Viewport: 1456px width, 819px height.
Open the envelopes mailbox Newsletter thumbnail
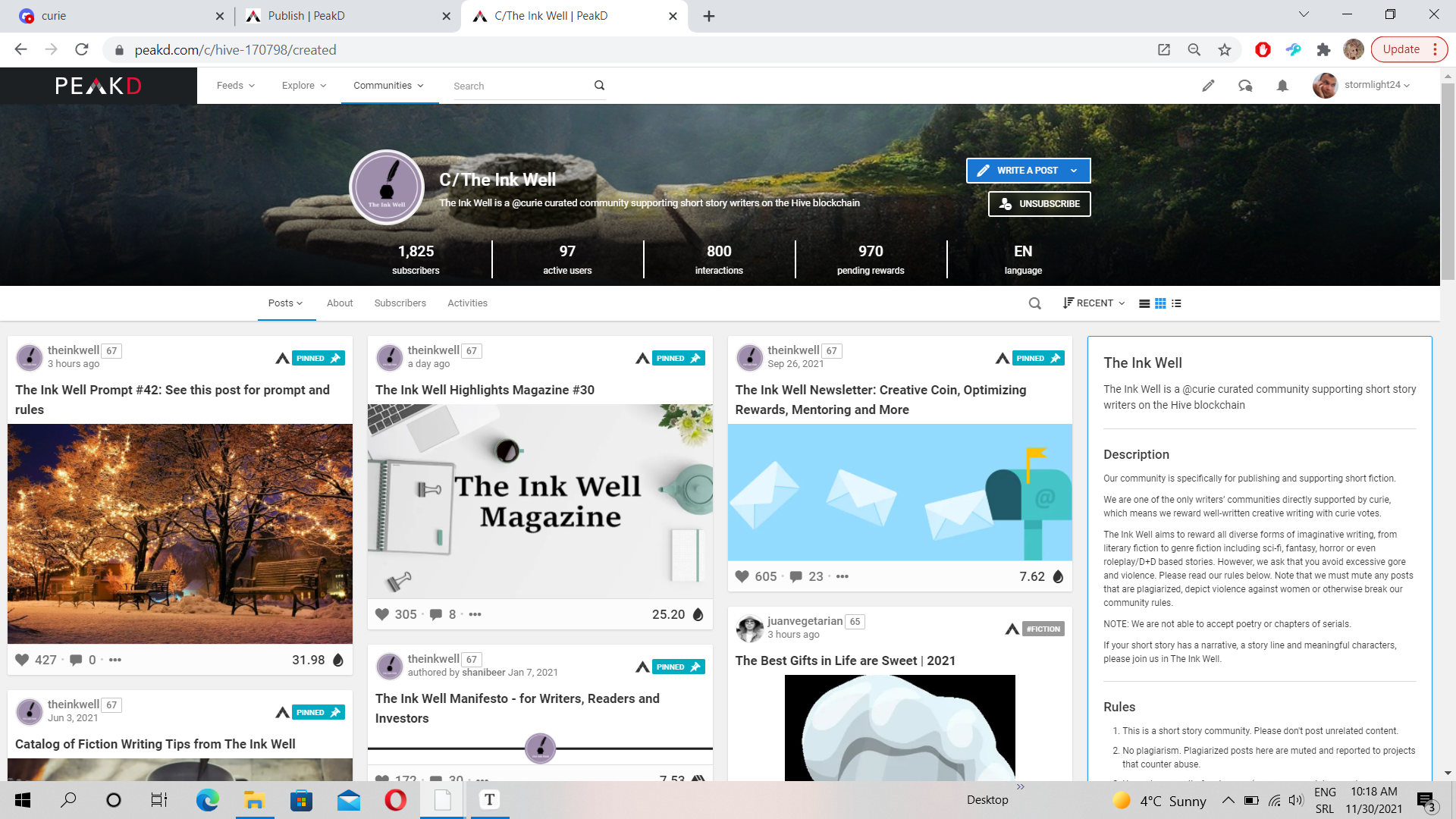[x=900, y=492]
